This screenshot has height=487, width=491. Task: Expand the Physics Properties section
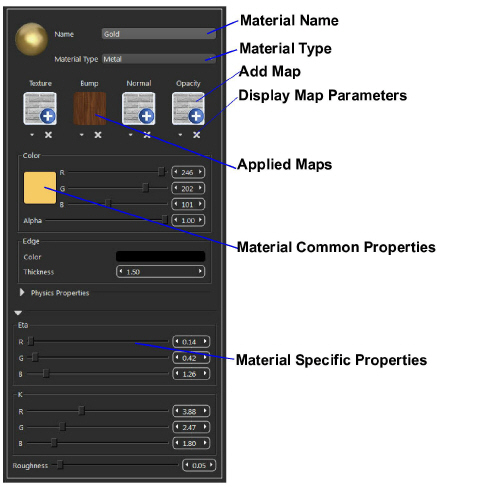[22, 293]
